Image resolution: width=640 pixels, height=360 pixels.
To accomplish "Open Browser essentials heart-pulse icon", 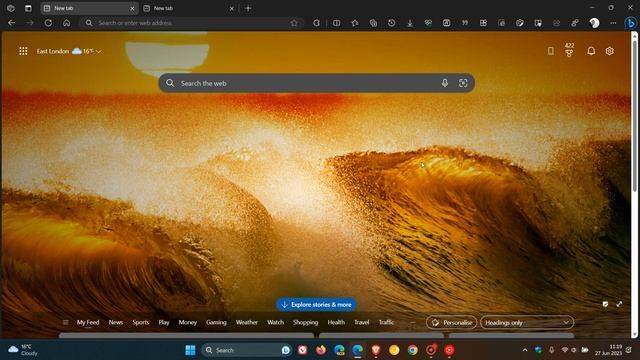I will click(428, 23).
